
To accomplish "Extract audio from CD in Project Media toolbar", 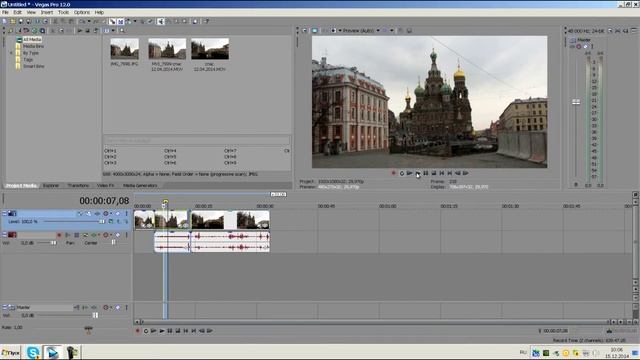I will click(x=34, y=31).
